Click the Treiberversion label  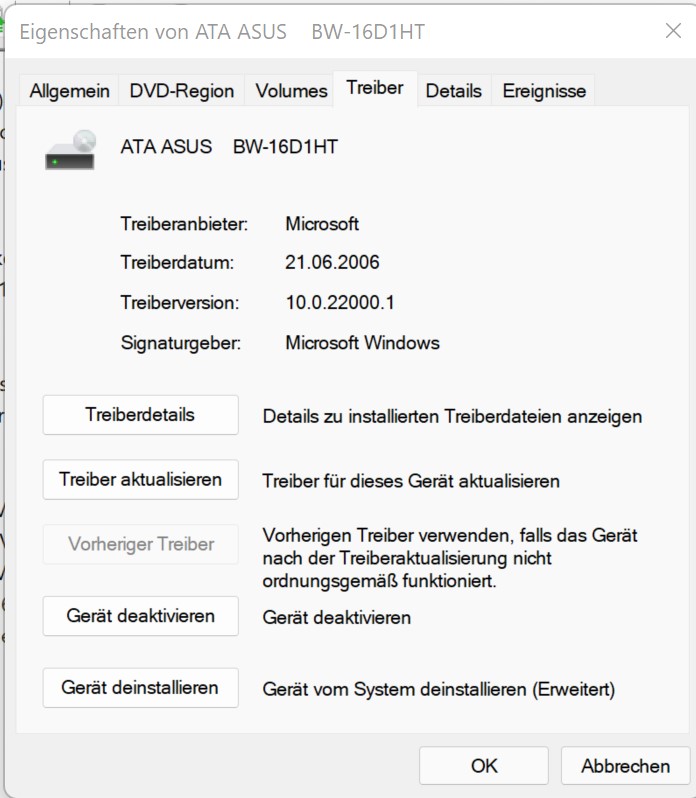coord(180,303)
